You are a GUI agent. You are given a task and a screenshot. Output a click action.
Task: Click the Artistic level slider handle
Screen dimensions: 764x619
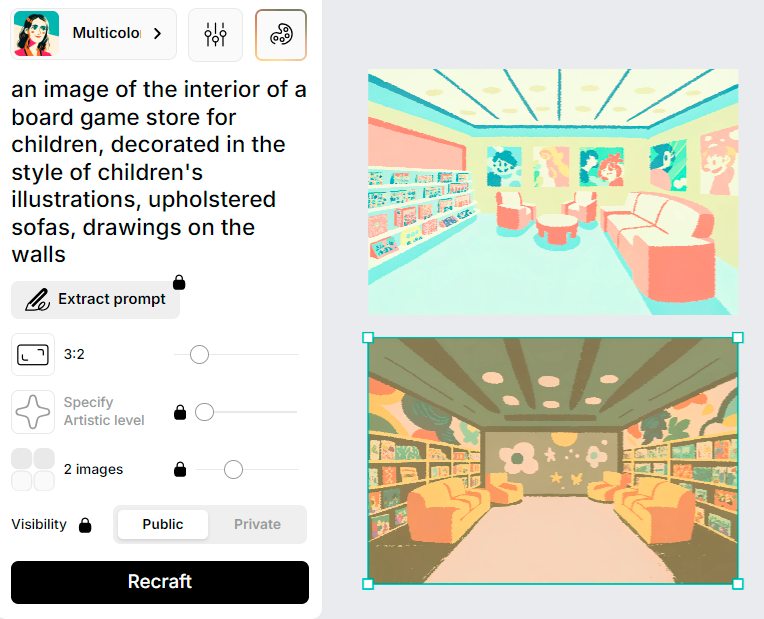point(205,412)
